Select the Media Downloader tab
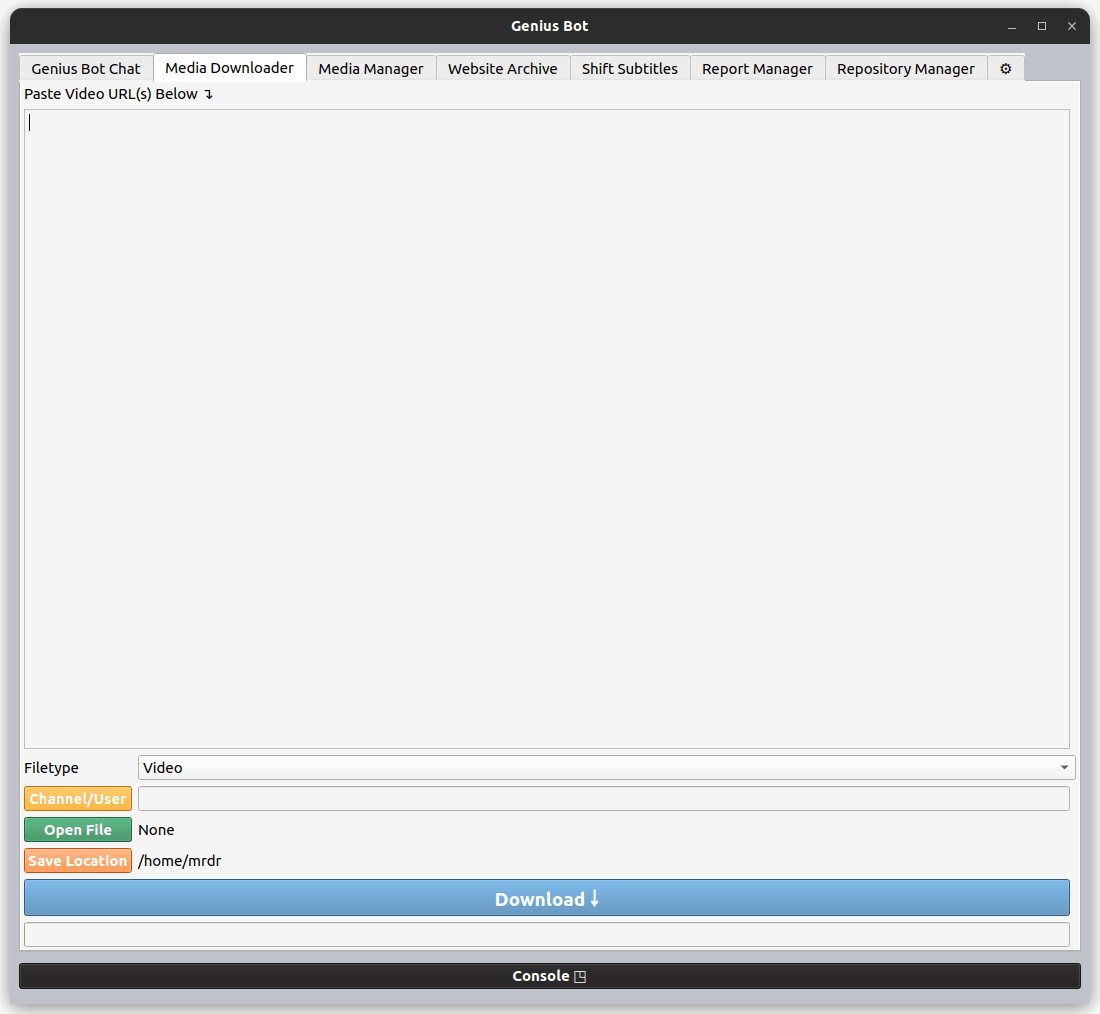The image size is (1100, 1014). coord(229,67)
